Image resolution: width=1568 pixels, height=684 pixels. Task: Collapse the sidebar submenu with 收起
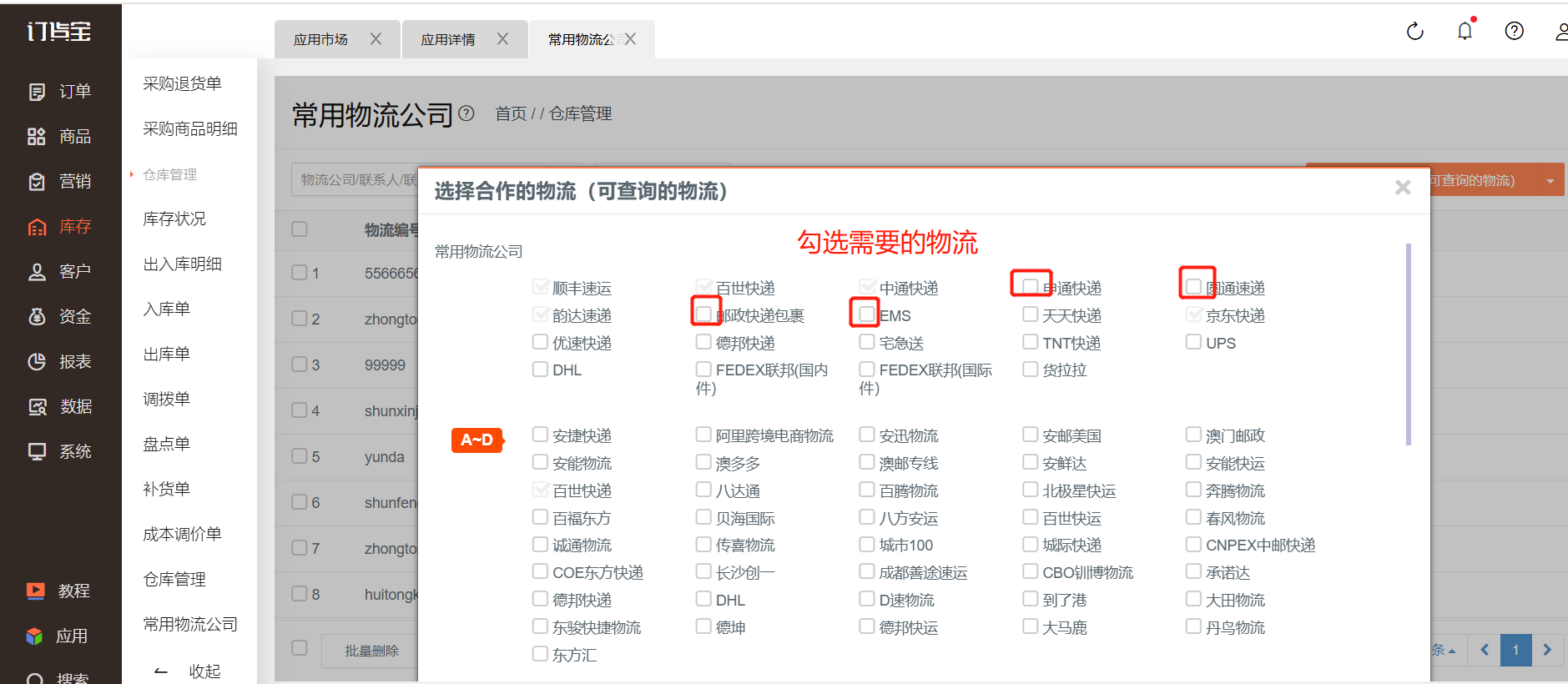189,671
